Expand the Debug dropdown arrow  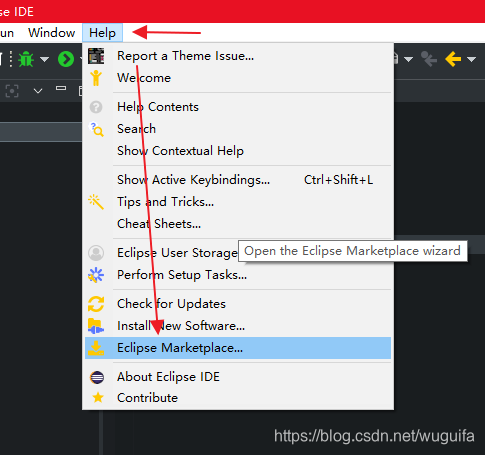44,59
